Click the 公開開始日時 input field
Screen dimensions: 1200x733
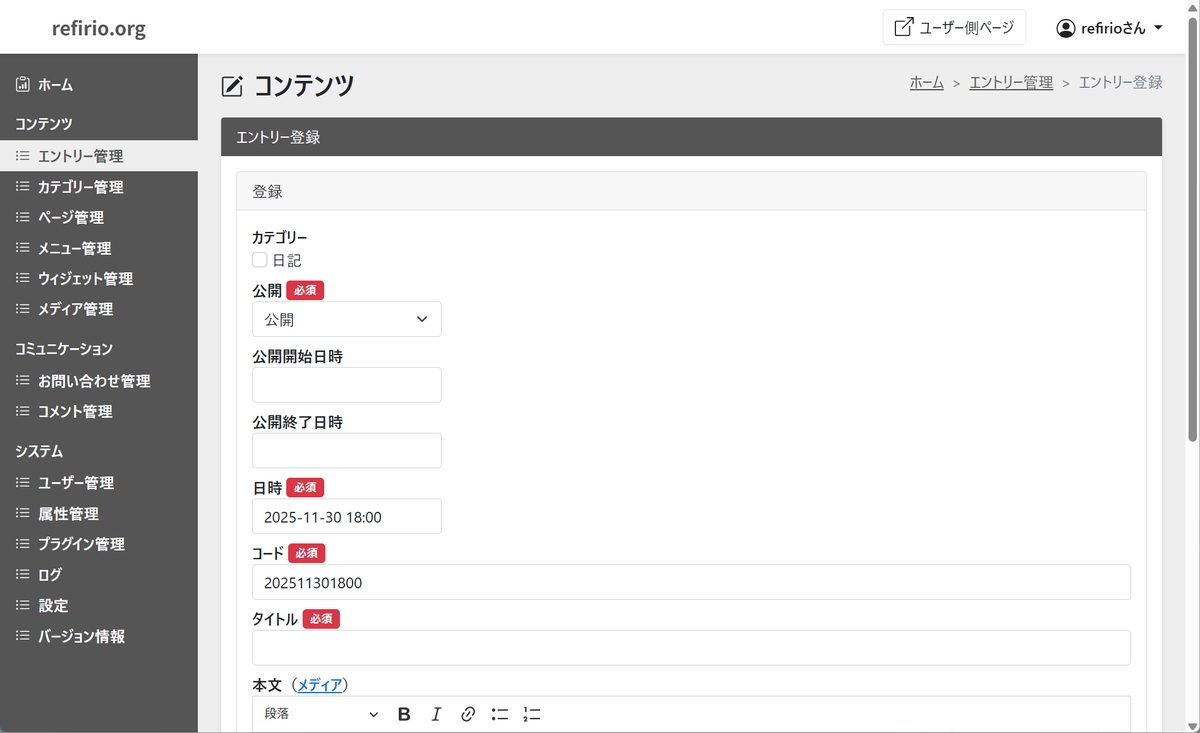pos(347,385)
